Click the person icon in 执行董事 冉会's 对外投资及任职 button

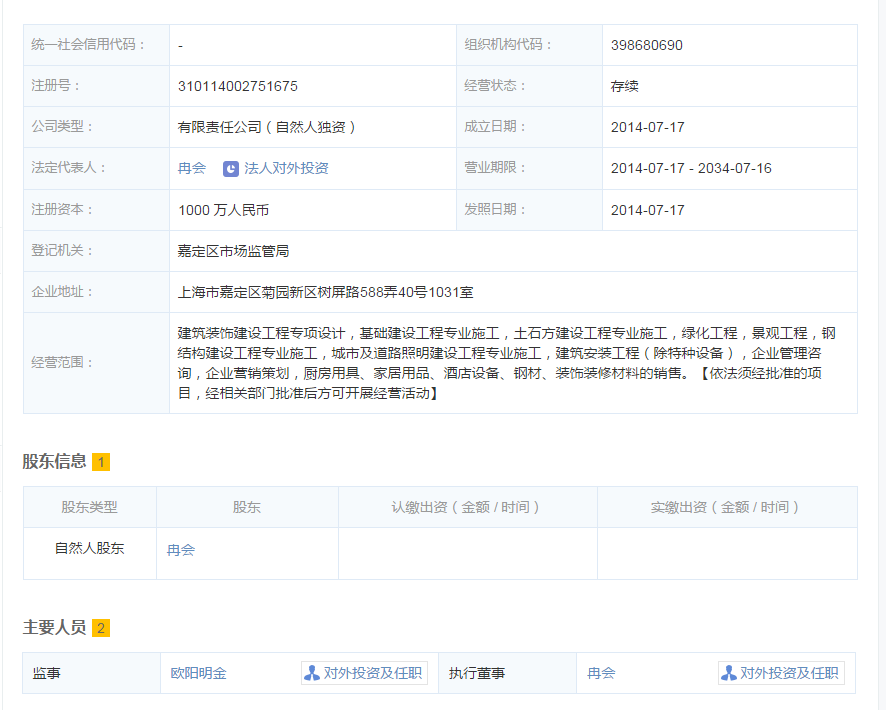pos(729,673)
